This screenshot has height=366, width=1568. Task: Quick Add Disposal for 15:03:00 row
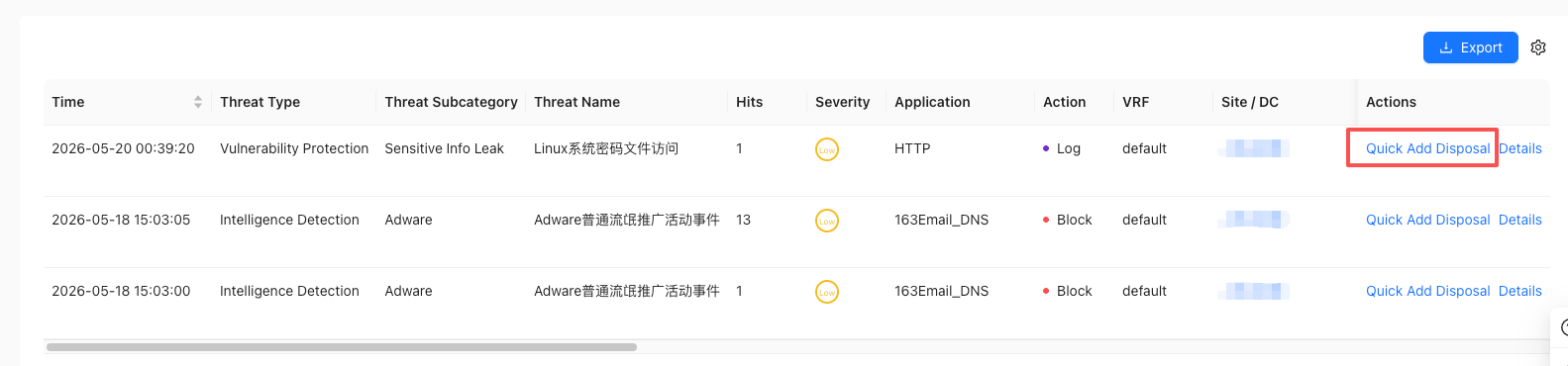[x=1427, y=291]
